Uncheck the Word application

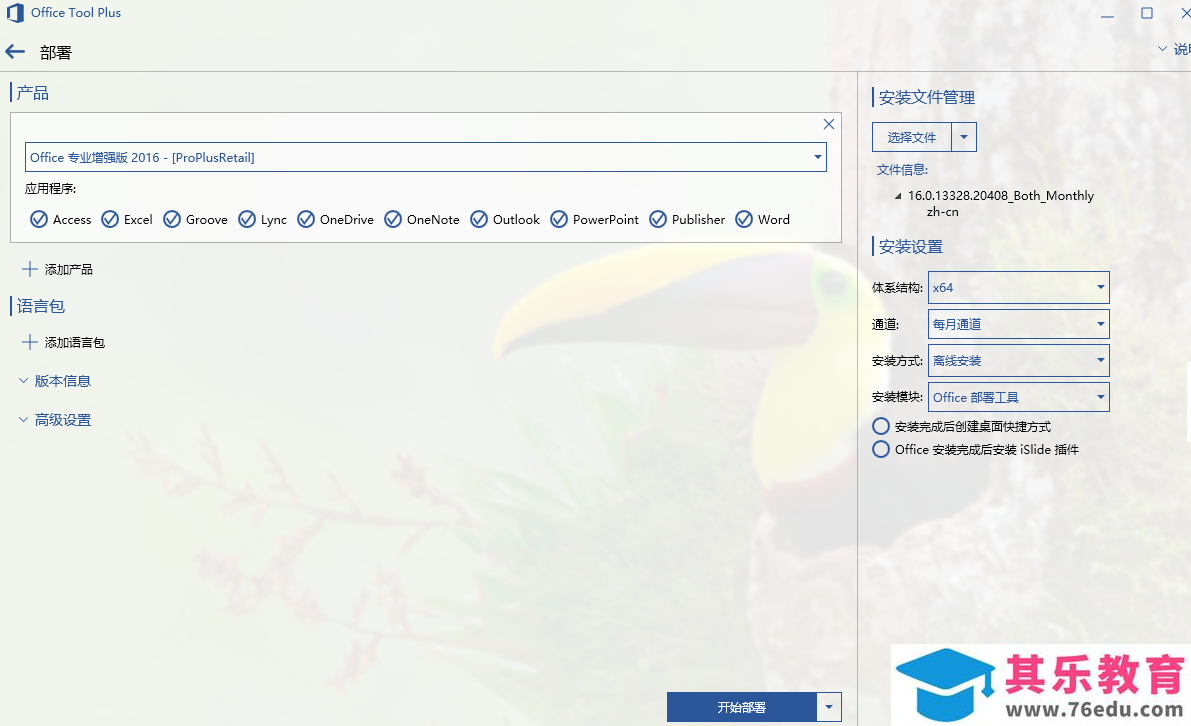[x=744, y=219]
